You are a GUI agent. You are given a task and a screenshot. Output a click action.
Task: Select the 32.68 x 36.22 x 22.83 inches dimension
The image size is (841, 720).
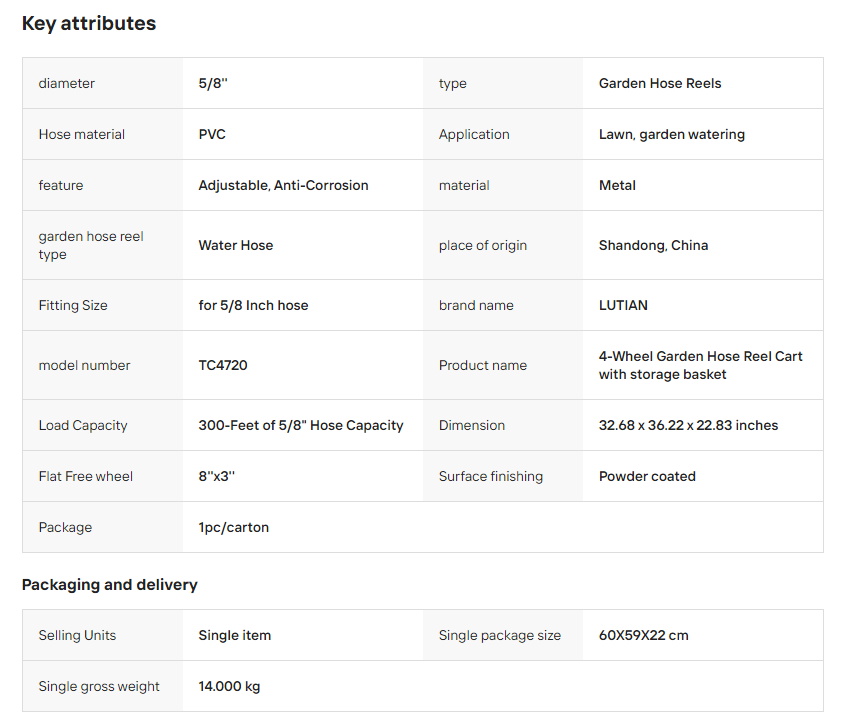(688, 426)
